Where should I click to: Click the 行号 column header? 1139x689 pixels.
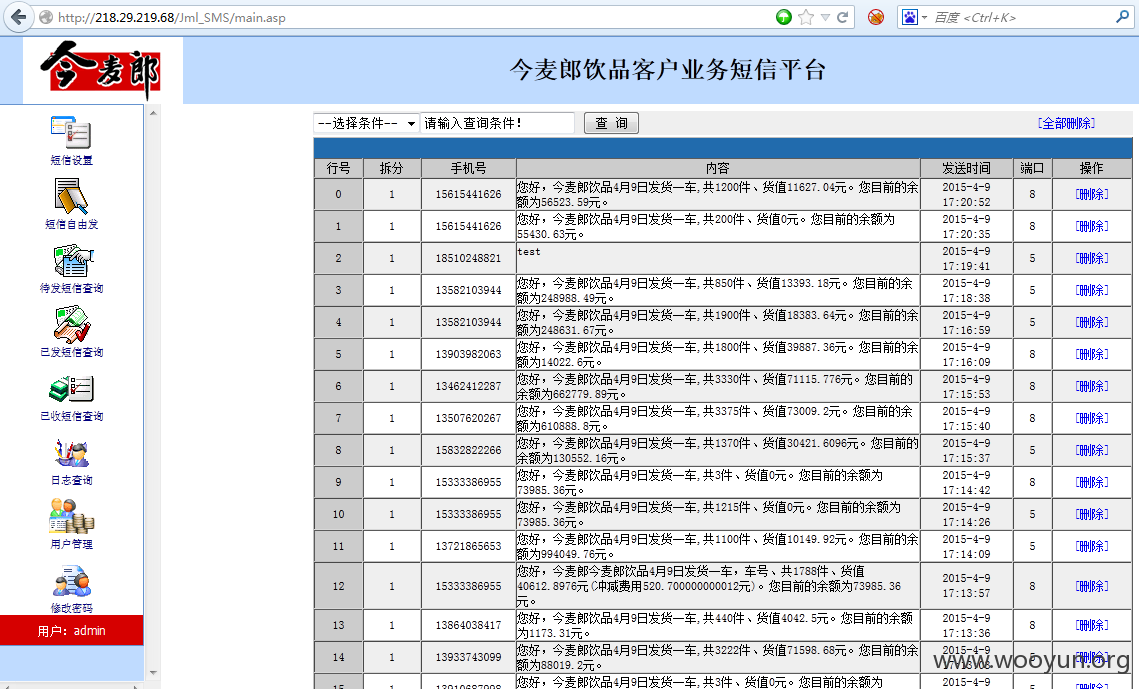point(339,168)
